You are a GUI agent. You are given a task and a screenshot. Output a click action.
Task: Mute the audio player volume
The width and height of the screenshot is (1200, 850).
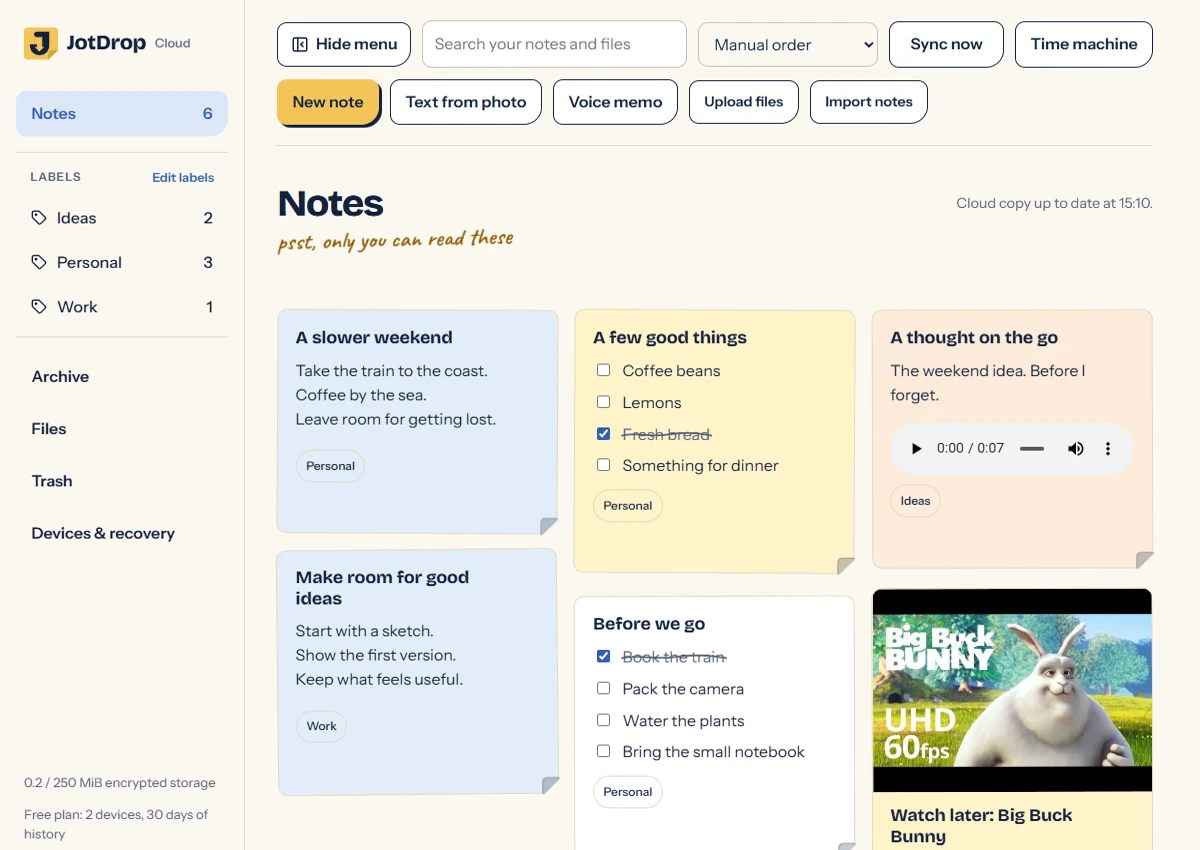pyautogui.click(x=1076, y=449)
